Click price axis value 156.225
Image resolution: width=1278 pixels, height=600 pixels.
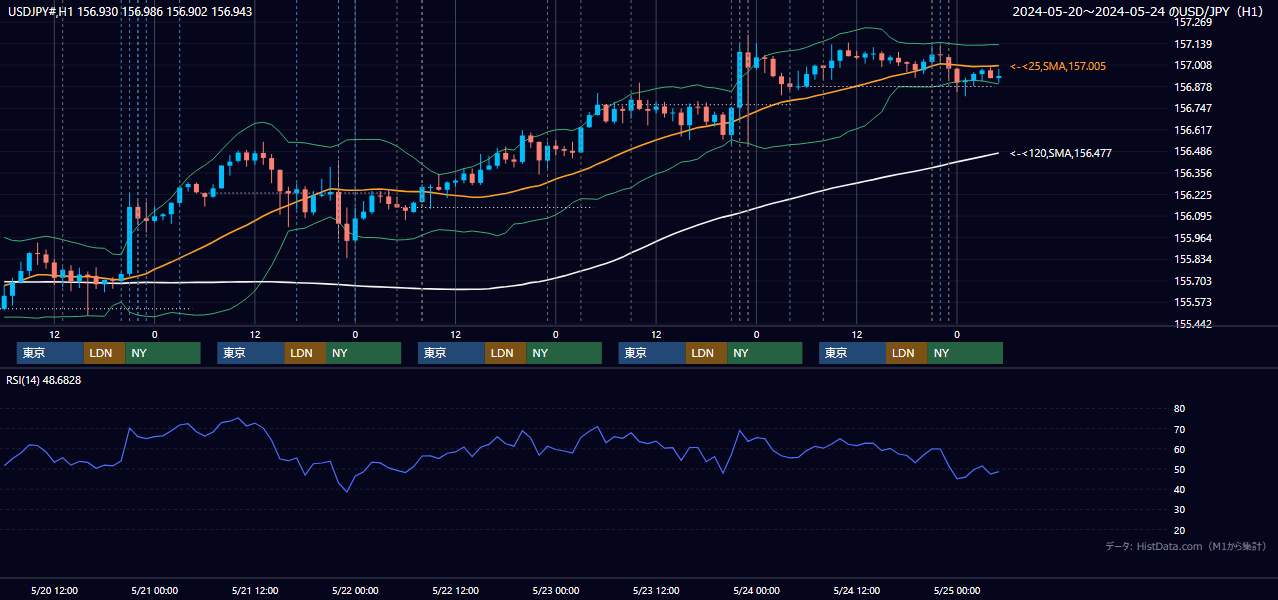tap(1193, 195)
